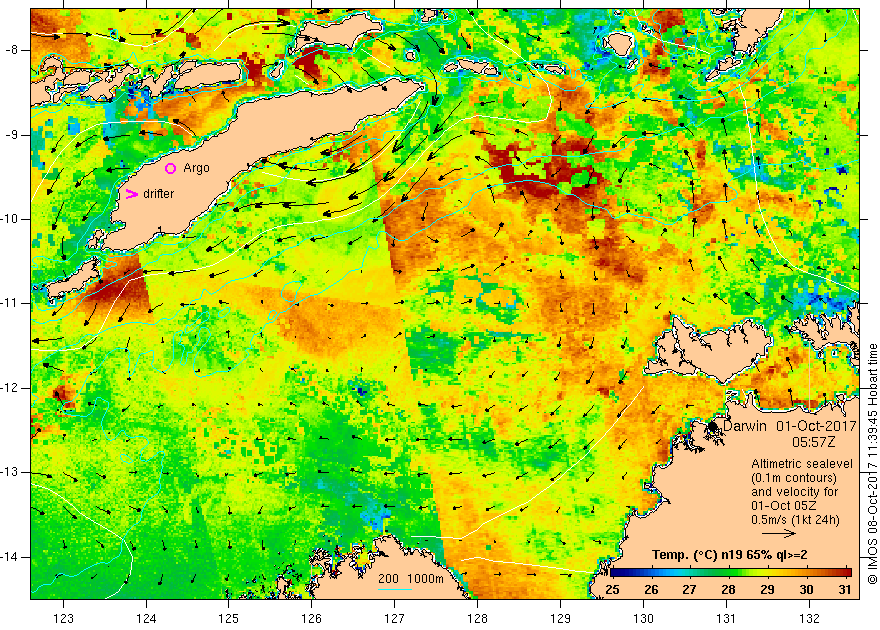This screenshot has width=880, height=630.
Task: Click longitude axis label '127'
Action: click(x=395, y=619)
